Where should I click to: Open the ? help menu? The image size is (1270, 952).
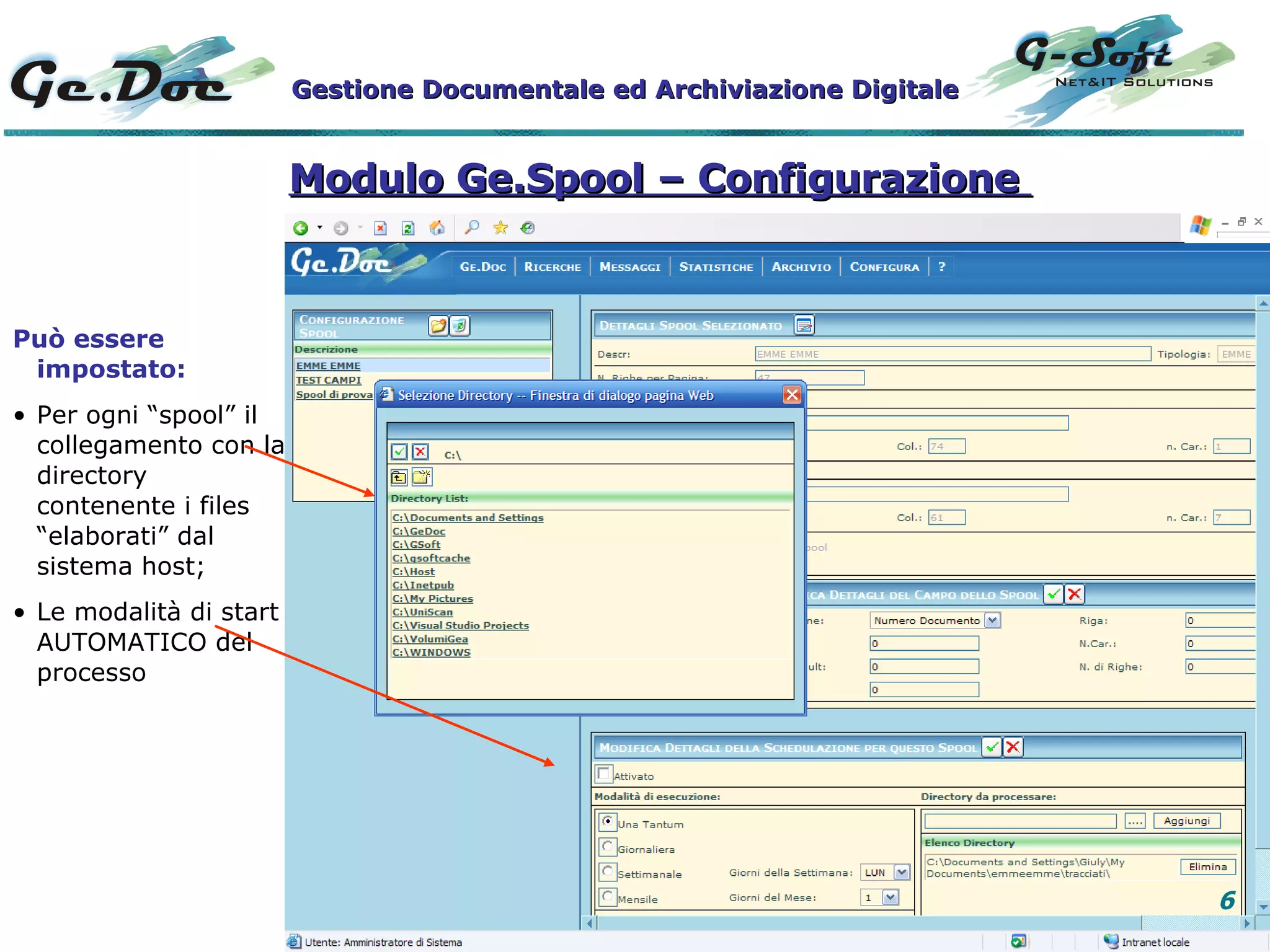[942, 267]
